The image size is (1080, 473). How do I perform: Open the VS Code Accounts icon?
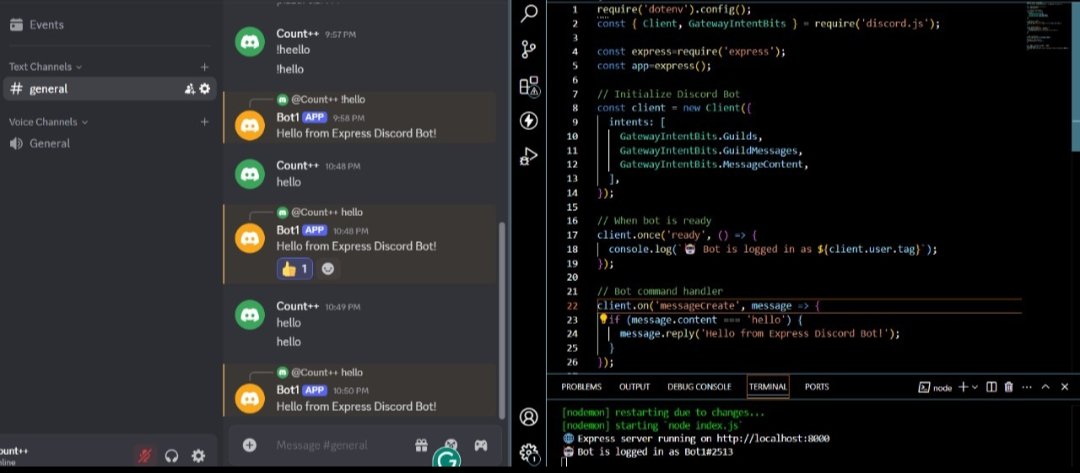coord(528,417)
